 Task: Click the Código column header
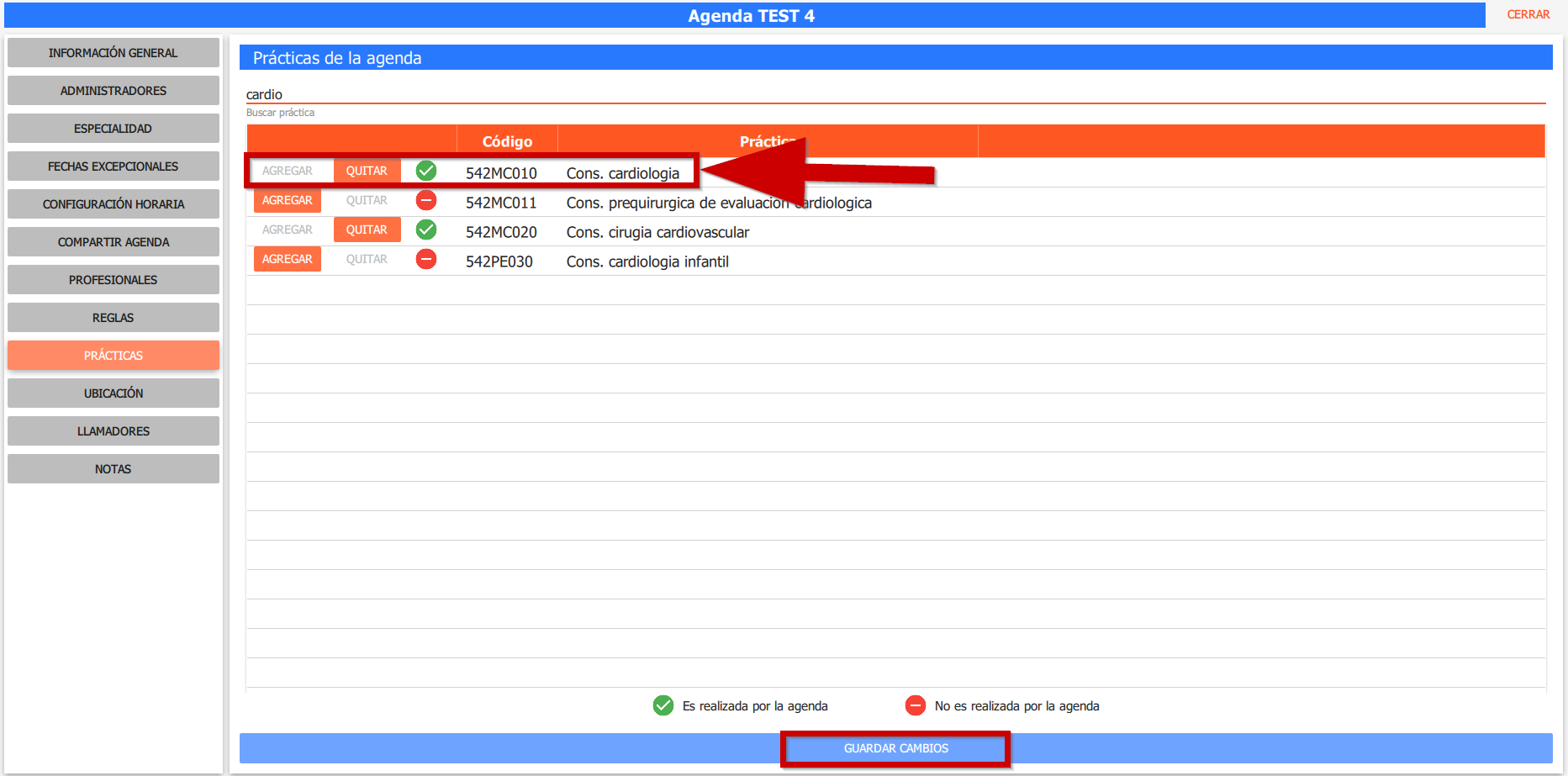coord(507,141)
